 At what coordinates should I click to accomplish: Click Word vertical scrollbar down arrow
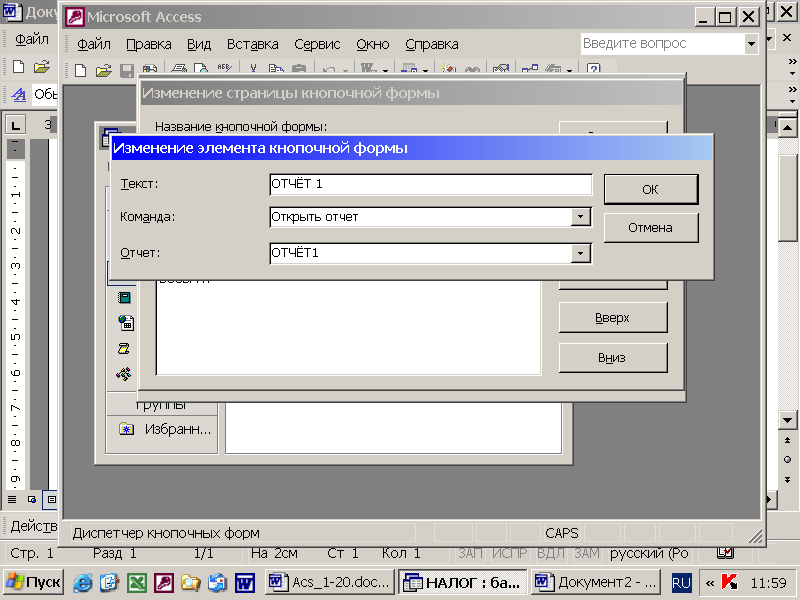787,420
